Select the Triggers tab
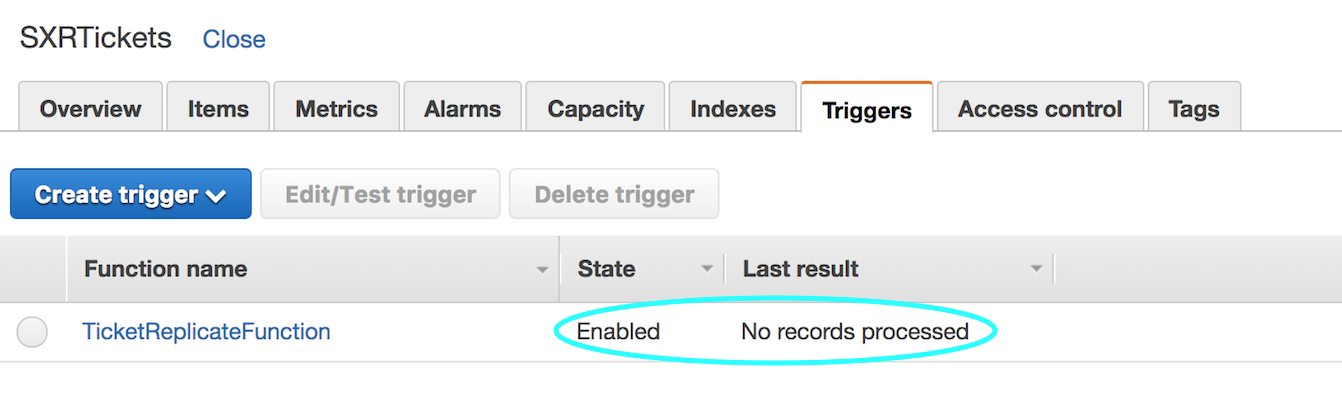1342x407 pixels. (x=867, y=109)
